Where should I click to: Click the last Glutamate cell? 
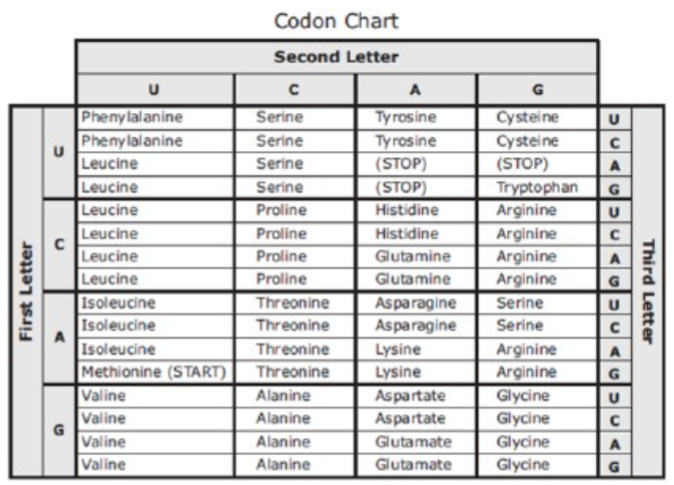[x=416, y=464]
